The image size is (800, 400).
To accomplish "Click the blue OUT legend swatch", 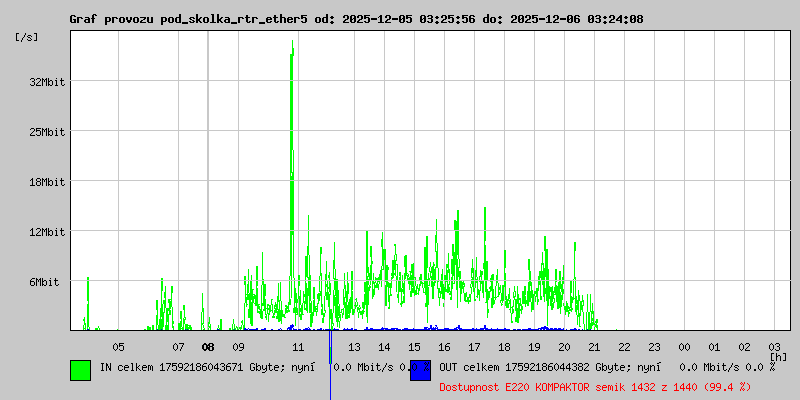I will [420, 370].
